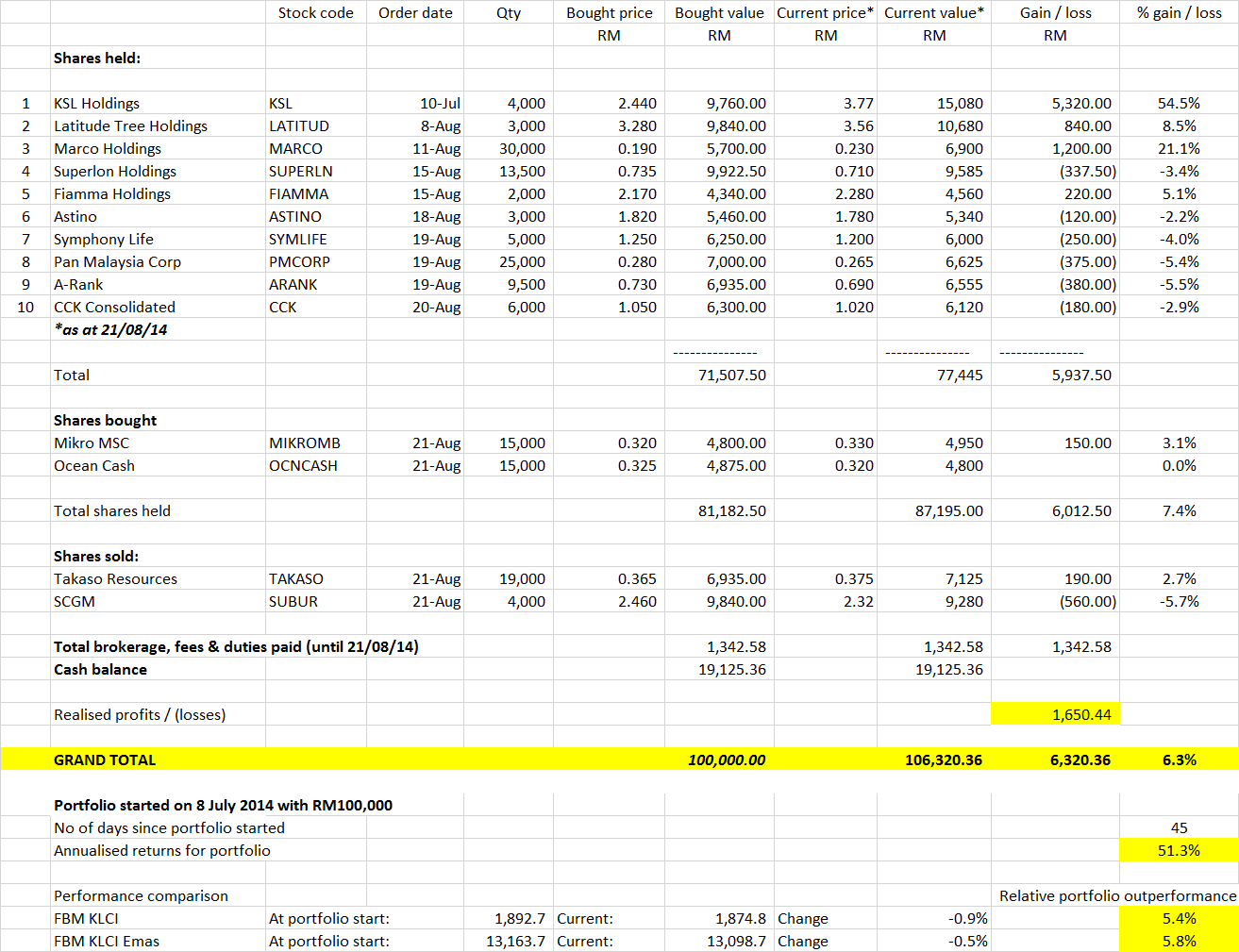Select the 'Latitude Tree Holdings' cell
1239x952 pixels.
pyautogui.click(x=158, y=125)
